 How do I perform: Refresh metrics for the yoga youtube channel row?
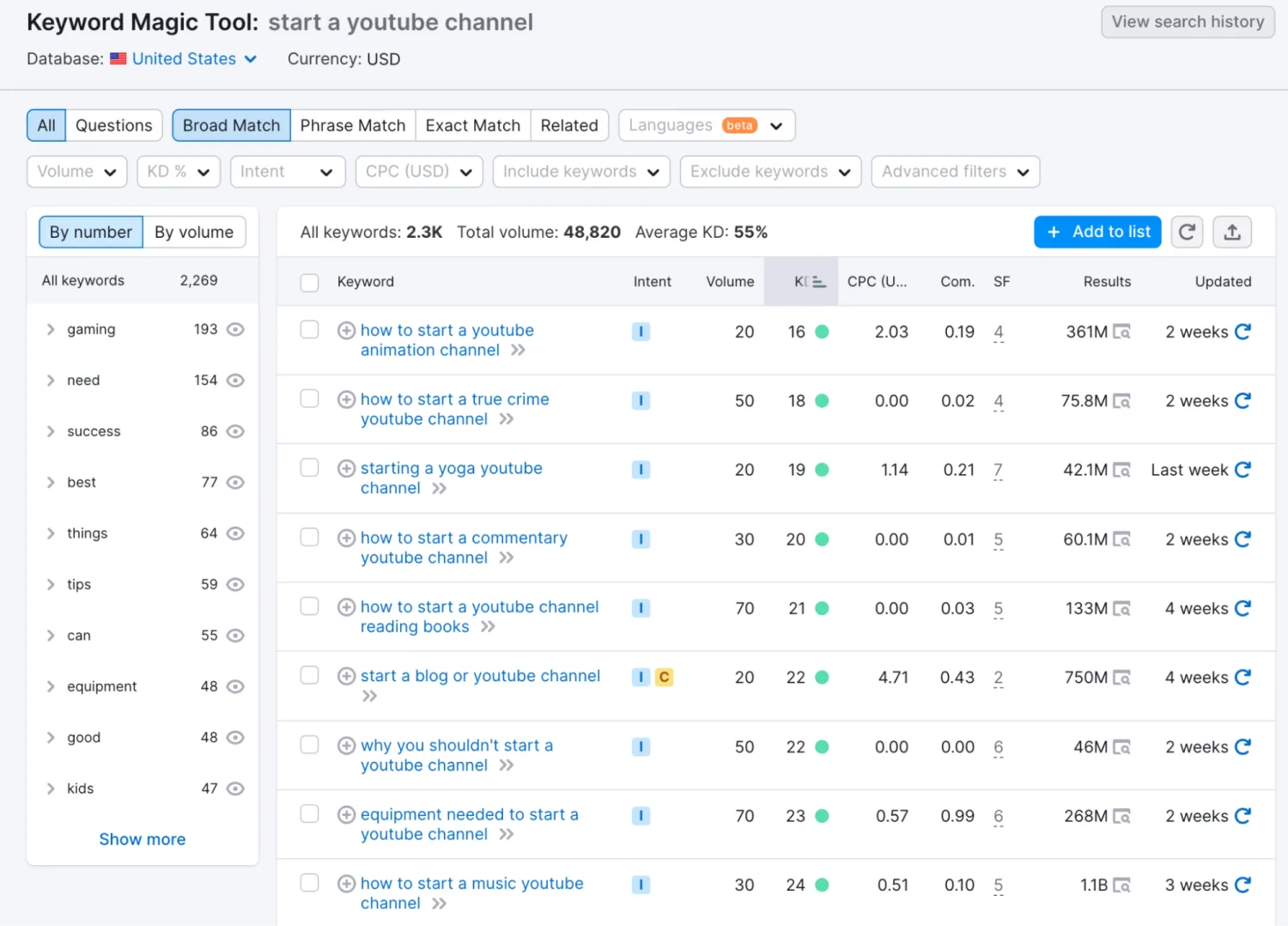(1242, 470)
